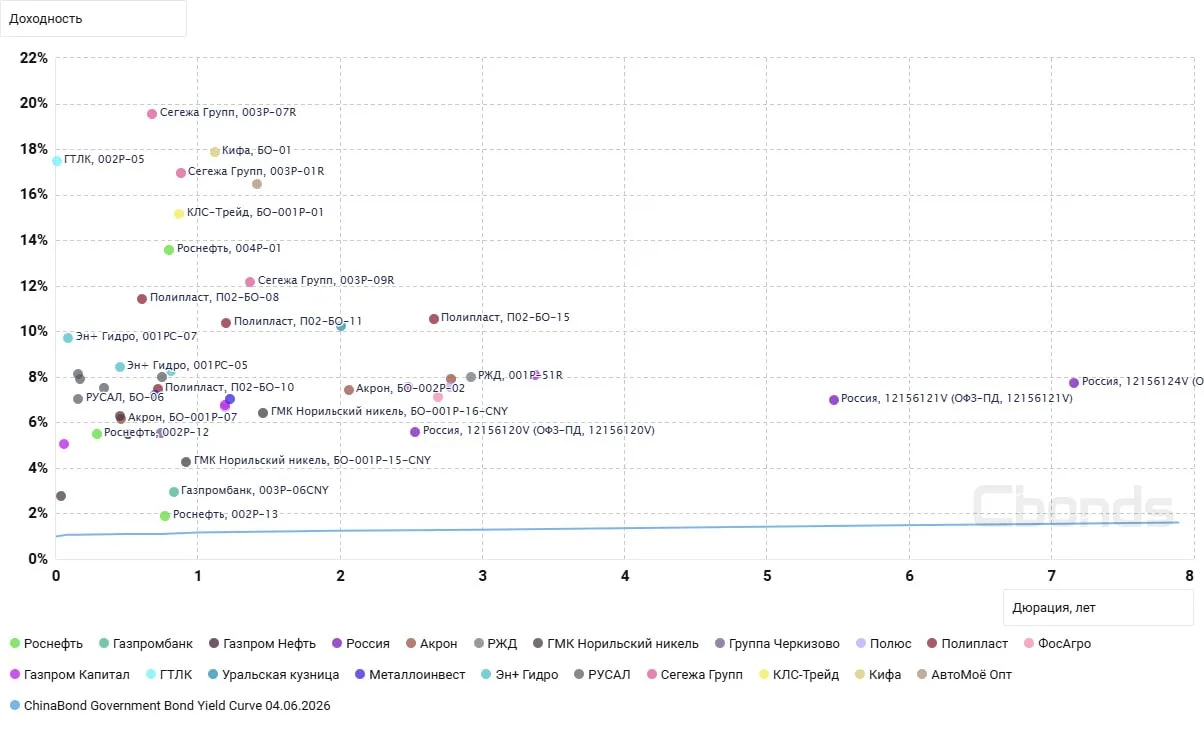The height and width of the screenshot is (750, 1204).
Task: Toggle ГТЛК legend entry
Action: 168,675
